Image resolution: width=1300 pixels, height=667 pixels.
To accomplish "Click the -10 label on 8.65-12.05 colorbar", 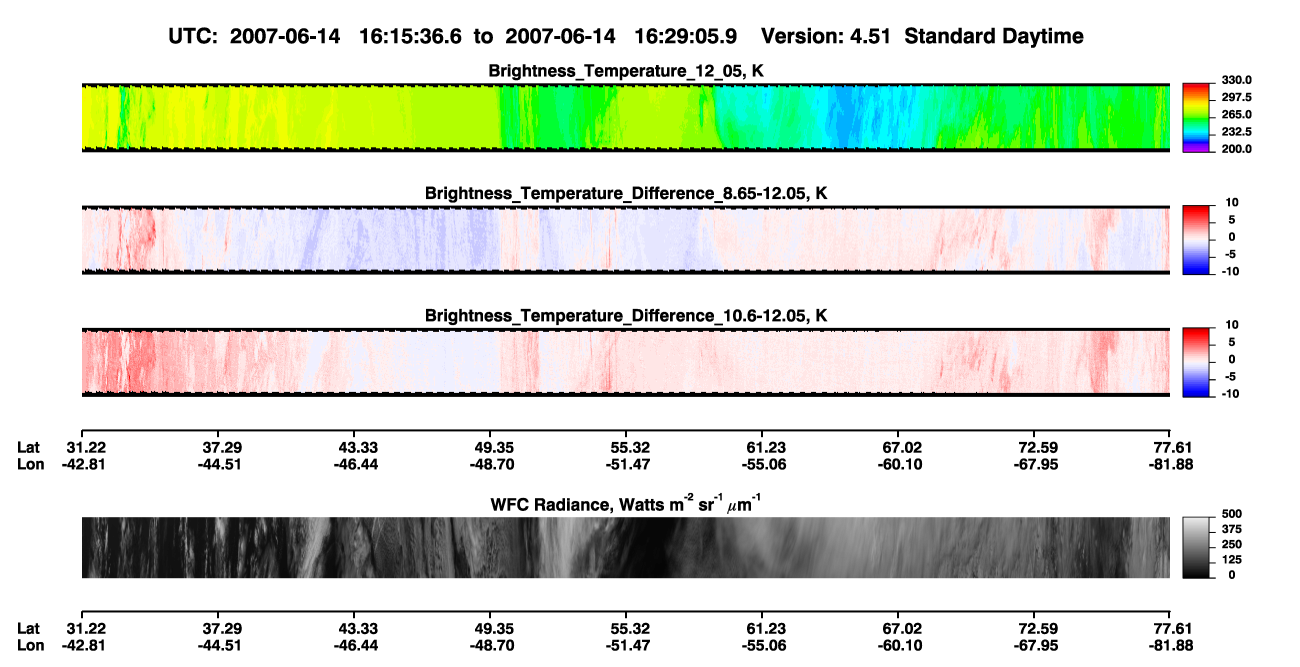I will 1229,271.
